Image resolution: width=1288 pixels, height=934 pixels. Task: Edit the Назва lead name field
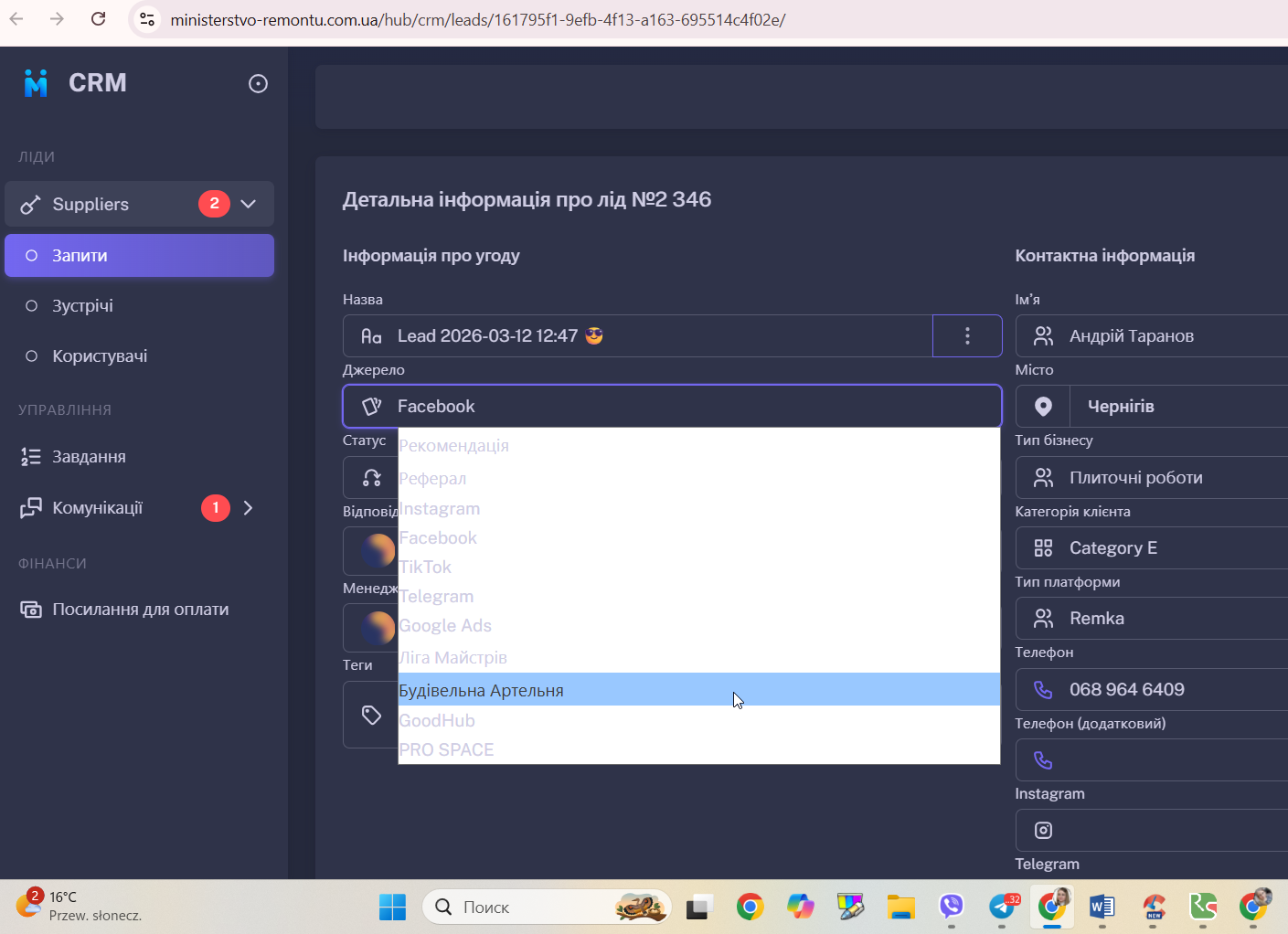point(637,335)
